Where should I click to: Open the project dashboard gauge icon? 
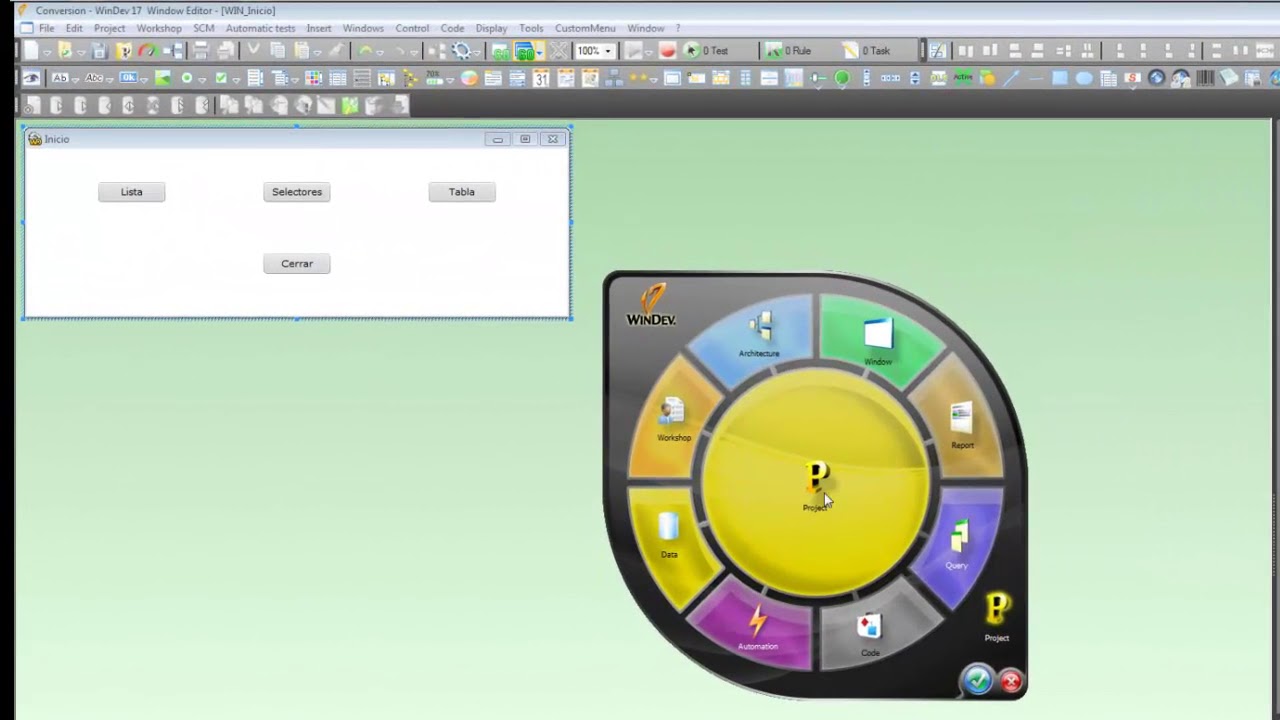pos(147,50)
